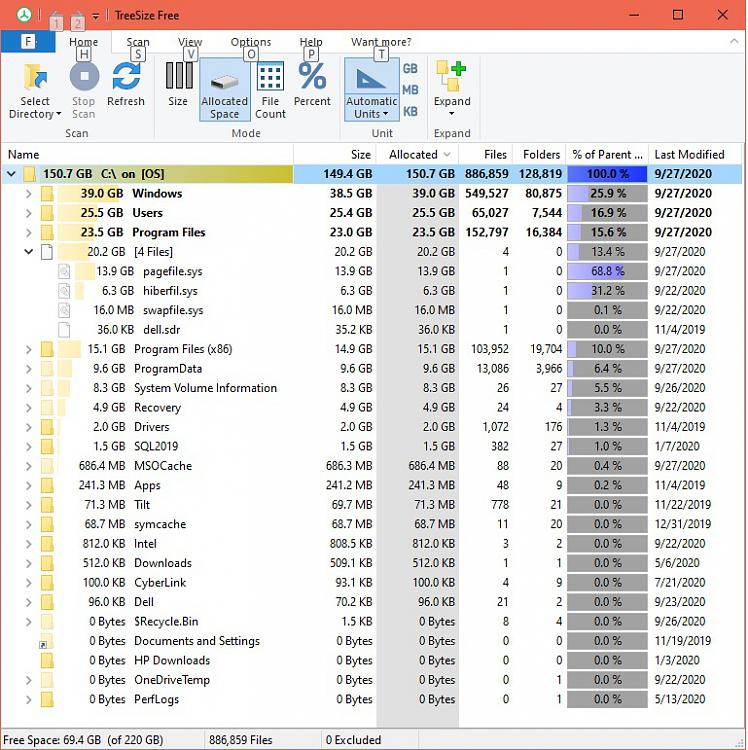Viewport: 748px width, 750px height.
Task: Open the Want more? tab
Action: (381, 42)
